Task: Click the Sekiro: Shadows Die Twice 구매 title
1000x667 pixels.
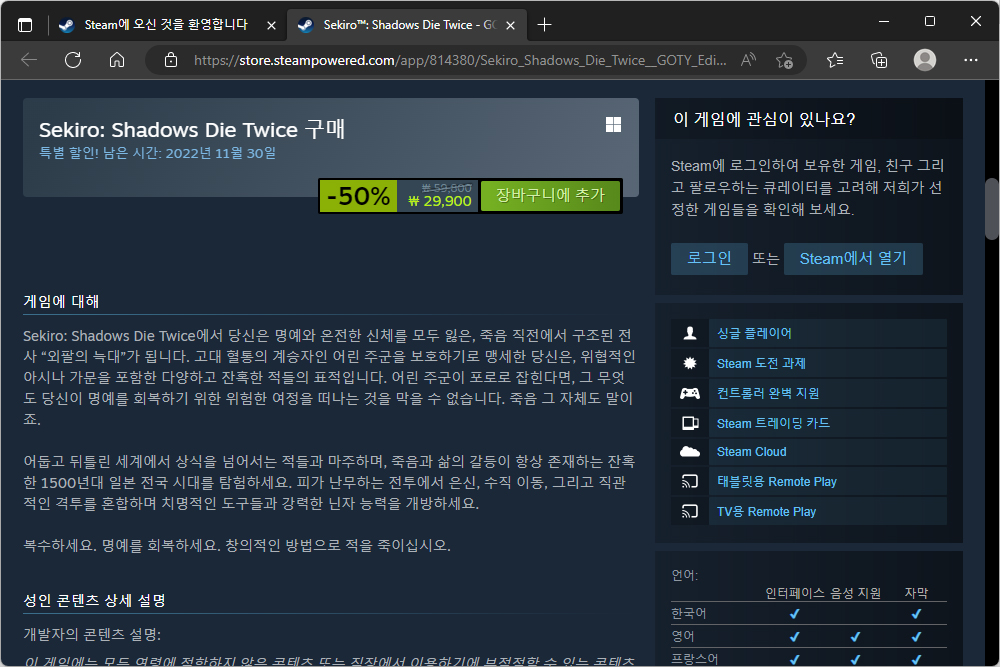Action: coord(191,129)
